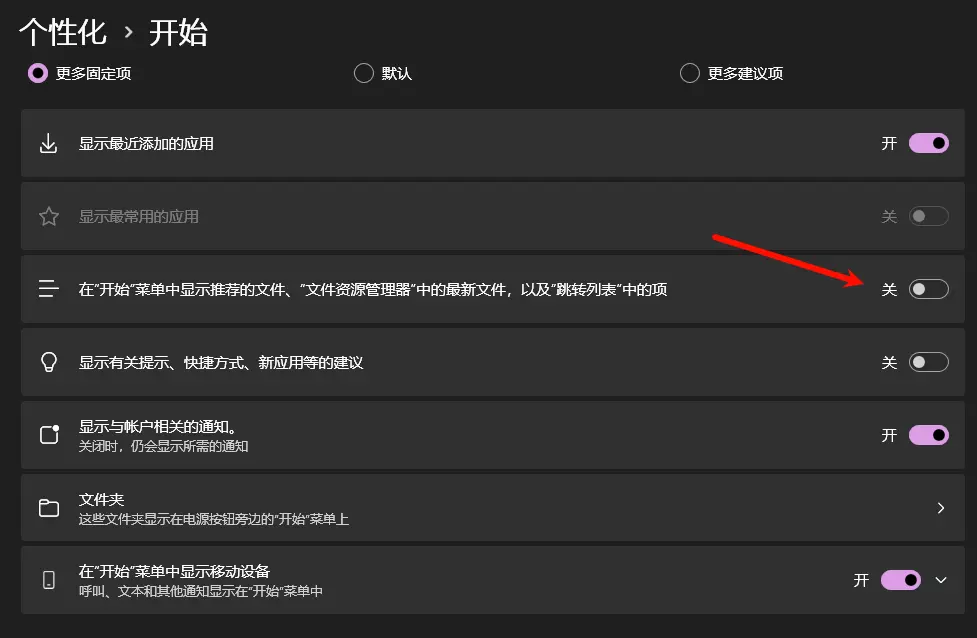
Task: Click the notification icon beside 显示与帐户相关的通知
Action: pos(48,435)
